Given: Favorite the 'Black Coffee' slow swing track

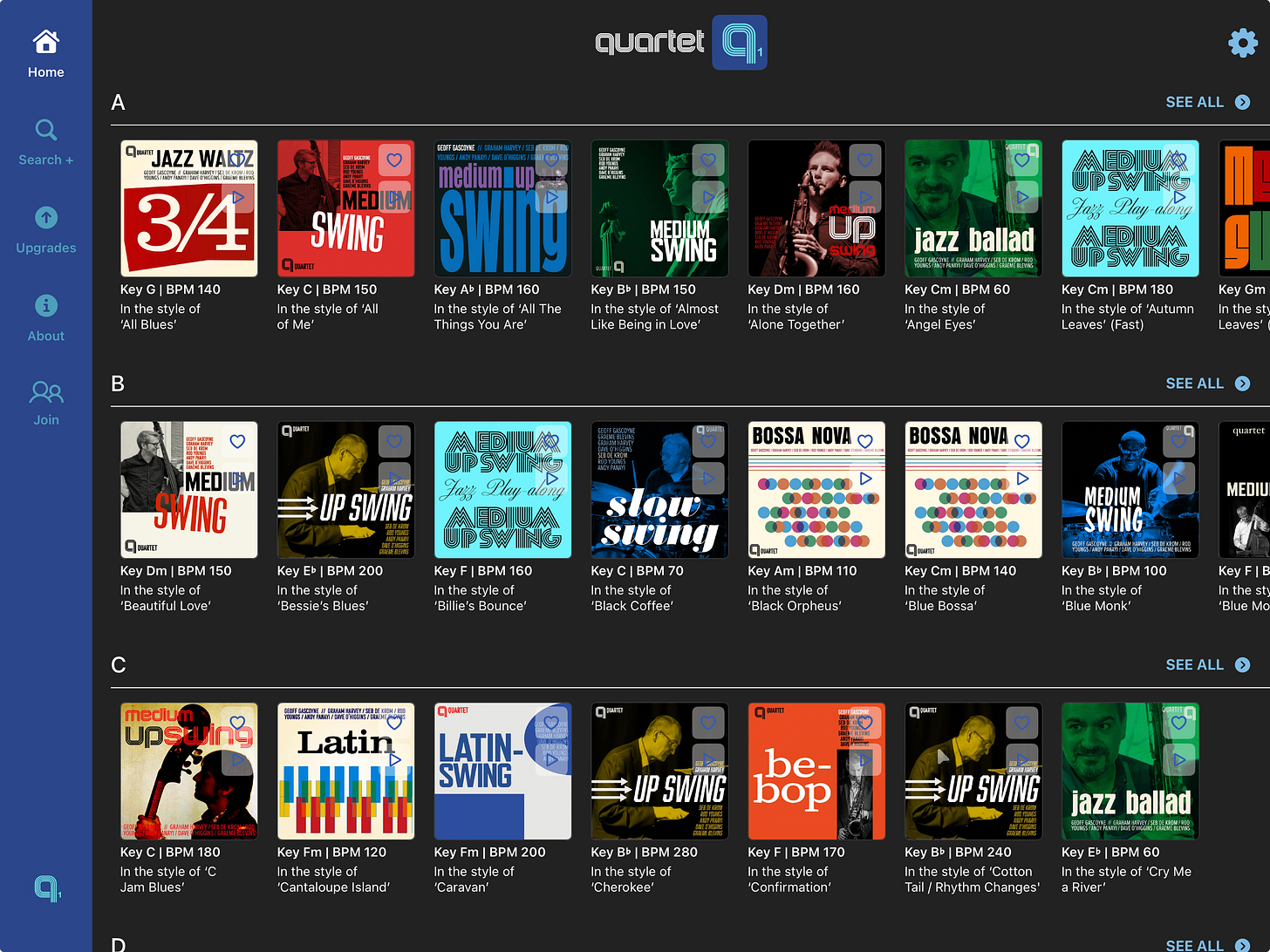Looking at the screenshot, I should coord(708,442).
